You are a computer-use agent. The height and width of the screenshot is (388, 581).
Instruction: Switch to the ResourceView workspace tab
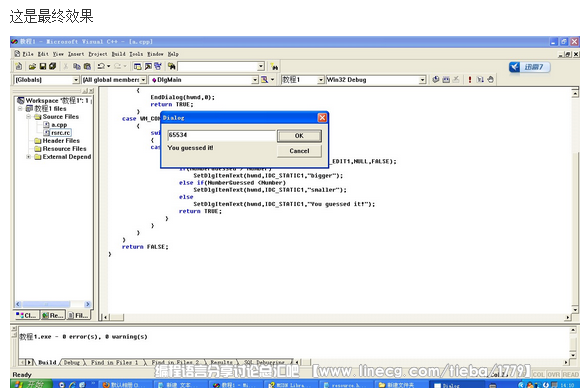pos(53,315)
